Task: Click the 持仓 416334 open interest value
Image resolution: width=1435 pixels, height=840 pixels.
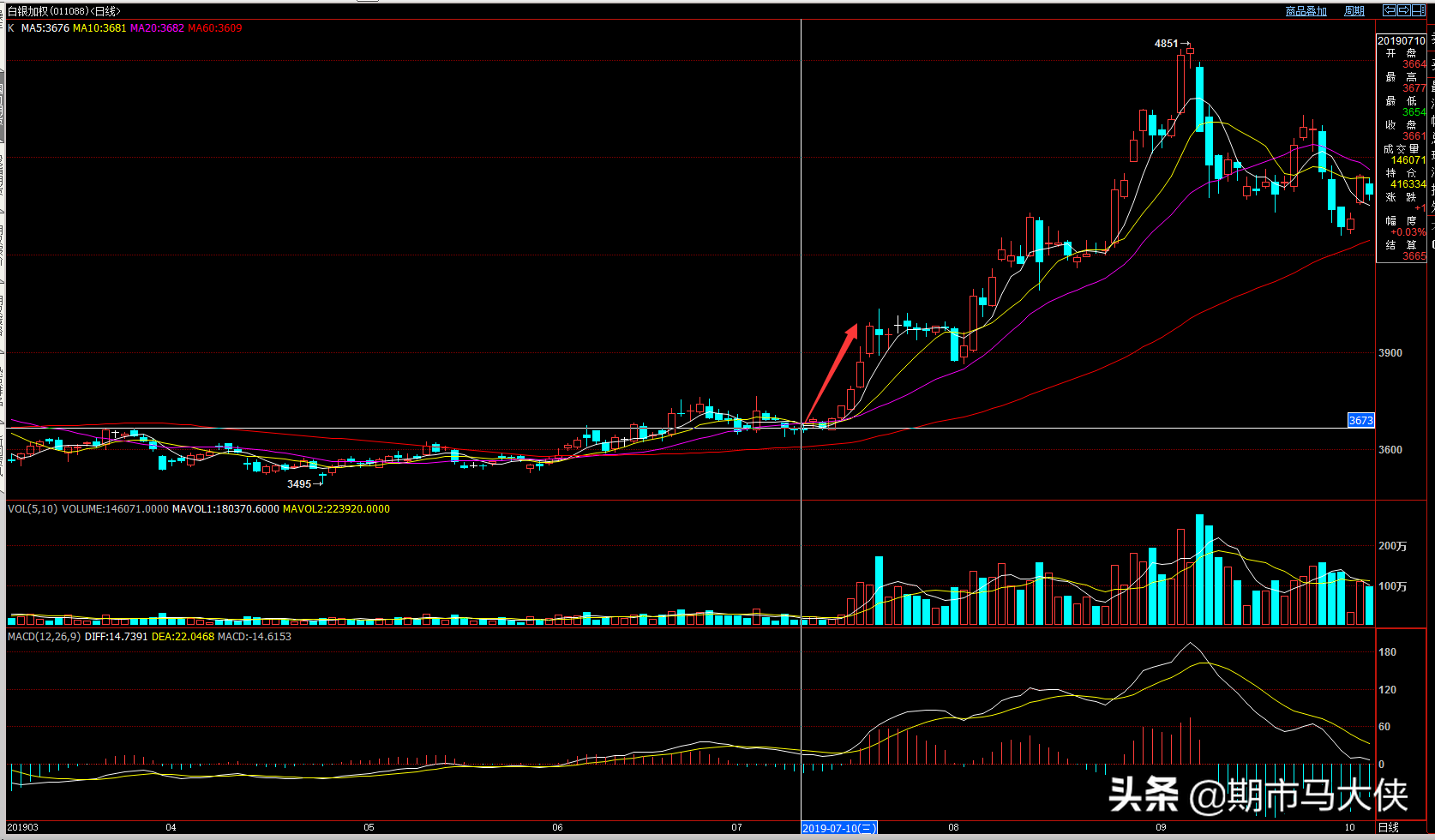Action: [x=1408, y=184]
